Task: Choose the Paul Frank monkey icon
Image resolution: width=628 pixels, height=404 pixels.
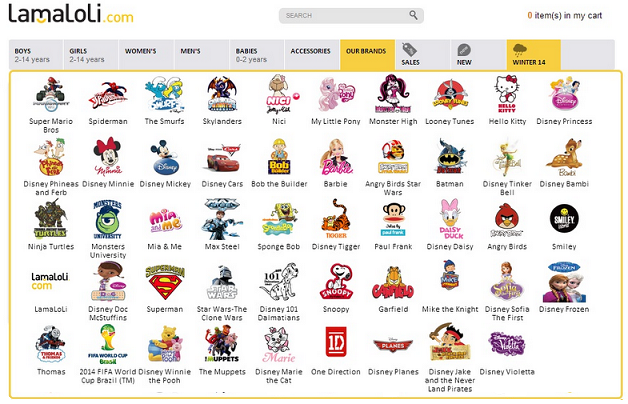Action: coord(393,220)
